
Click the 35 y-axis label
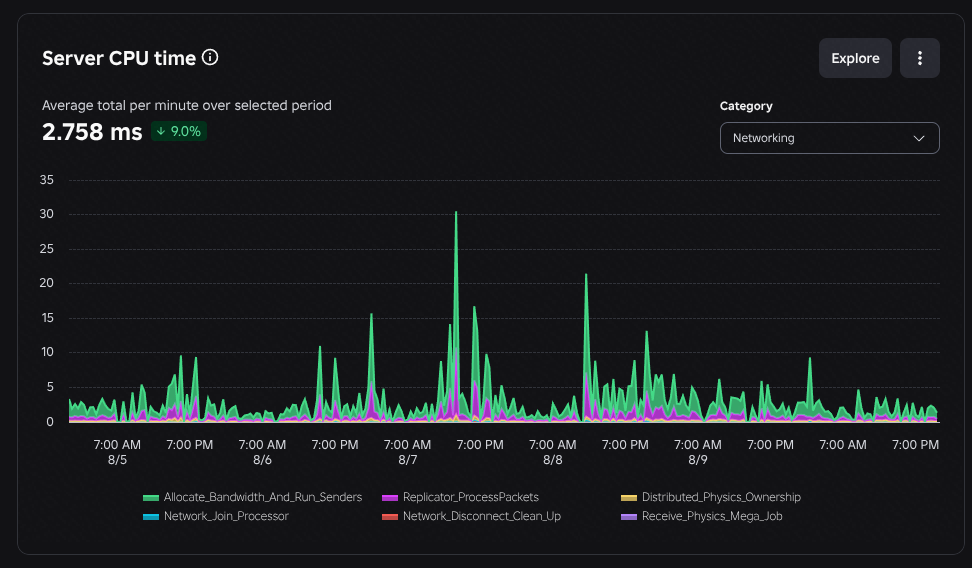click(x=46, y=180)
